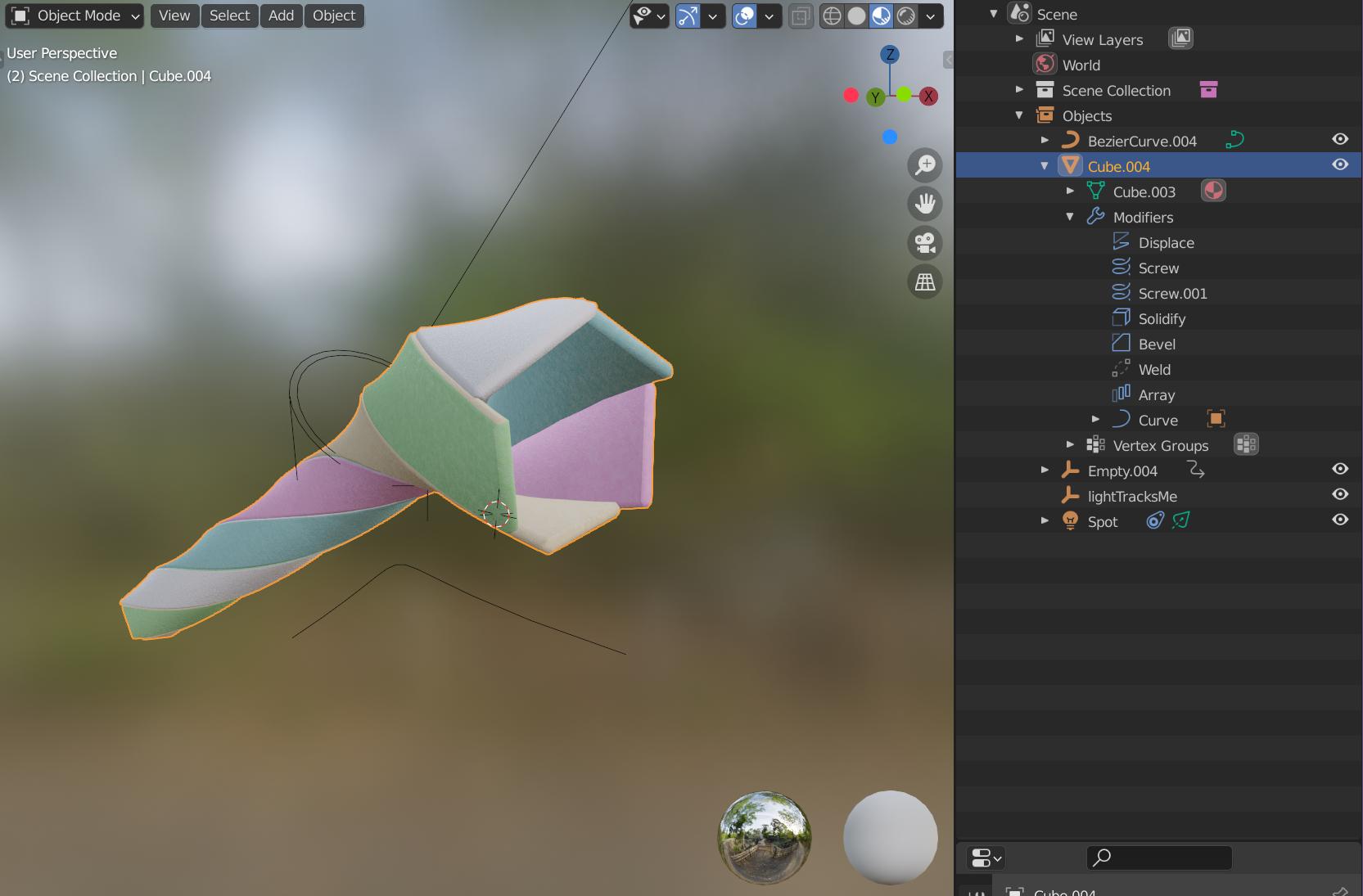Switch to wireframe shading
1363x896 pixels.
point(832,16)
